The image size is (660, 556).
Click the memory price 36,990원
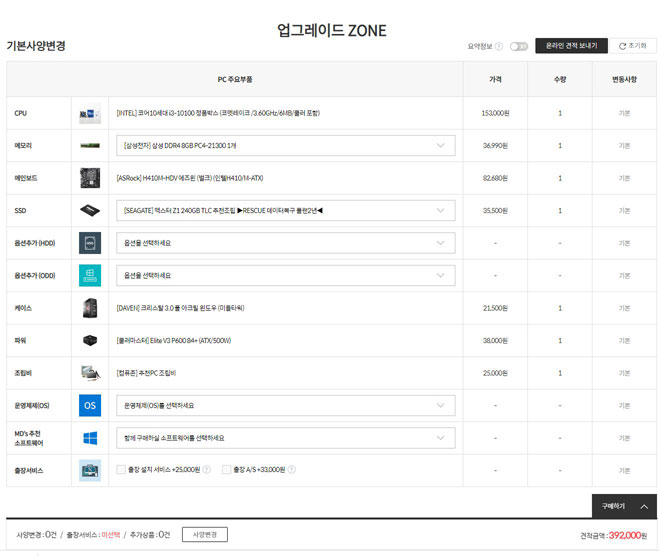(495, 146)
